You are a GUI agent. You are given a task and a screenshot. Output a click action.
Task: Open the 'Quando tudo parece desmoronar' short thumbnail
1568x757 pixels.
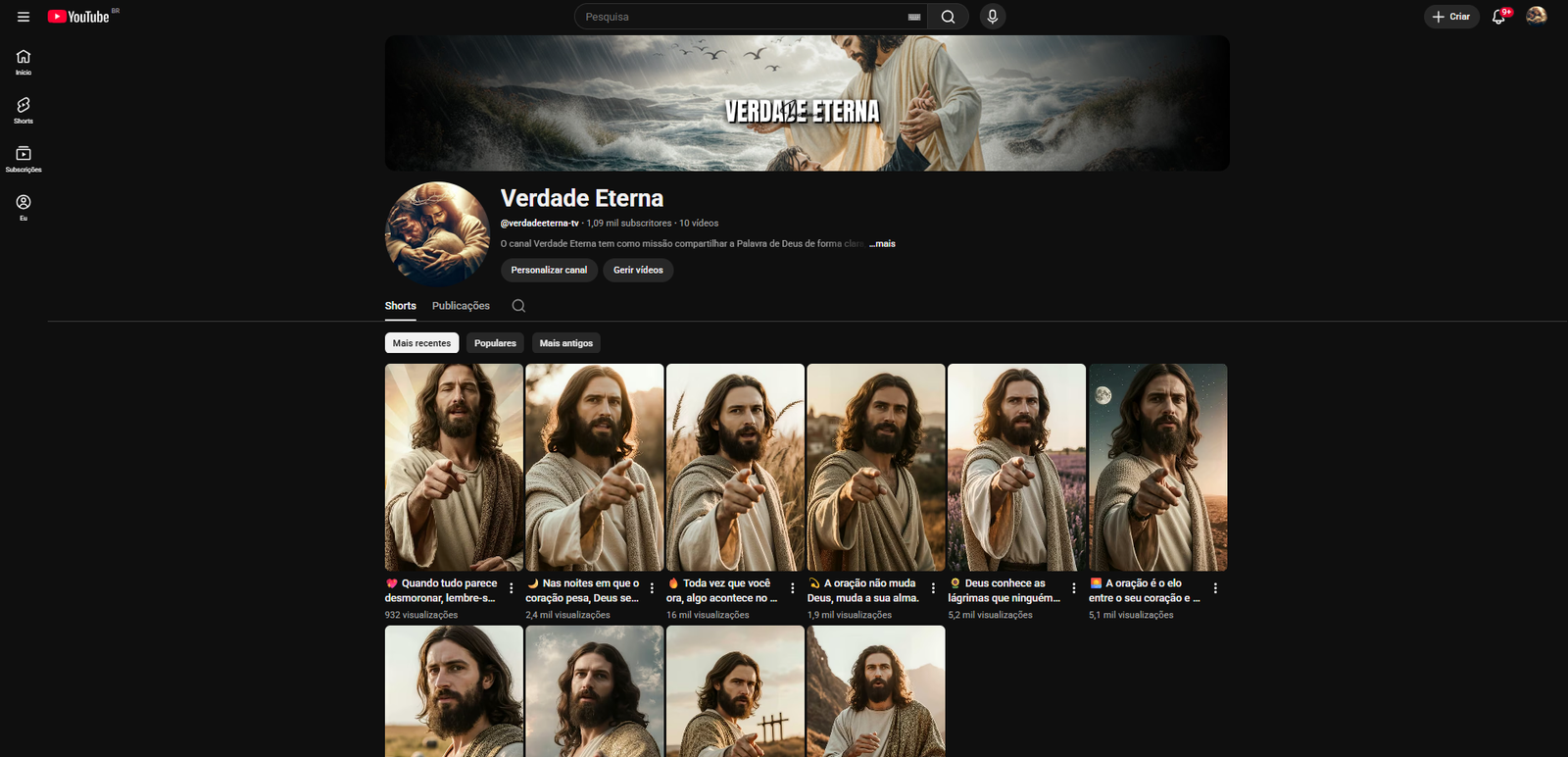coord(454,467)
